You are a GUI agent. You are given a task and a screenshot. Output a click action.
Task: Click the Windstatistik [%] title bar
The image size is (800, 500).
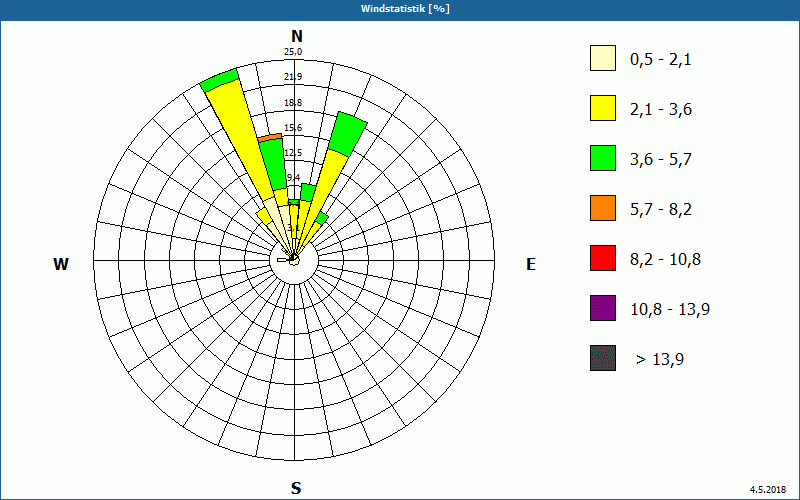pos(400,9)
